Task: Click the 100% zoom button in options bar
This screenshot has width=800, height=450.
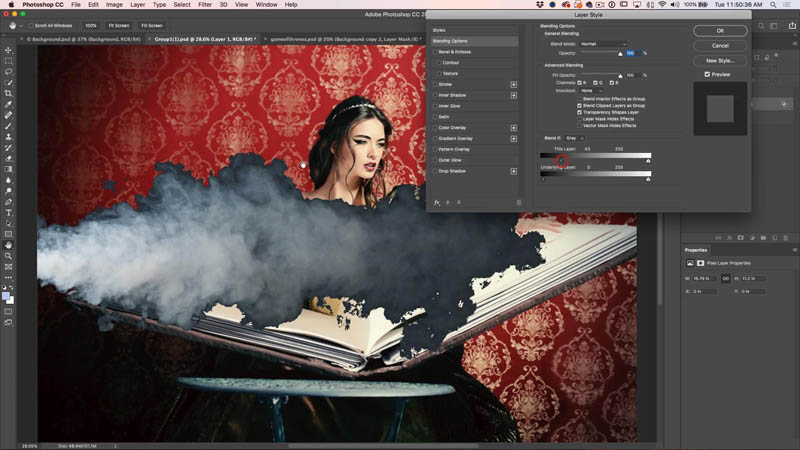Action: [x=91, y=26]
